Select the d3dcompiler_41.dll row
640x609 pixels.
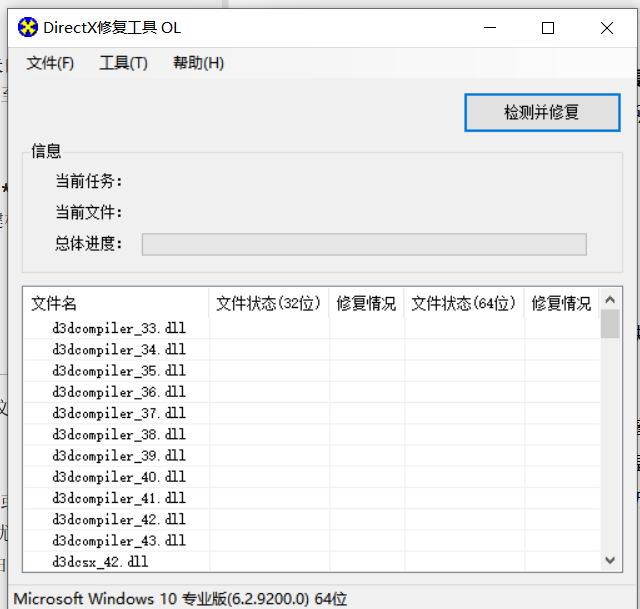(x=311, y=498)
